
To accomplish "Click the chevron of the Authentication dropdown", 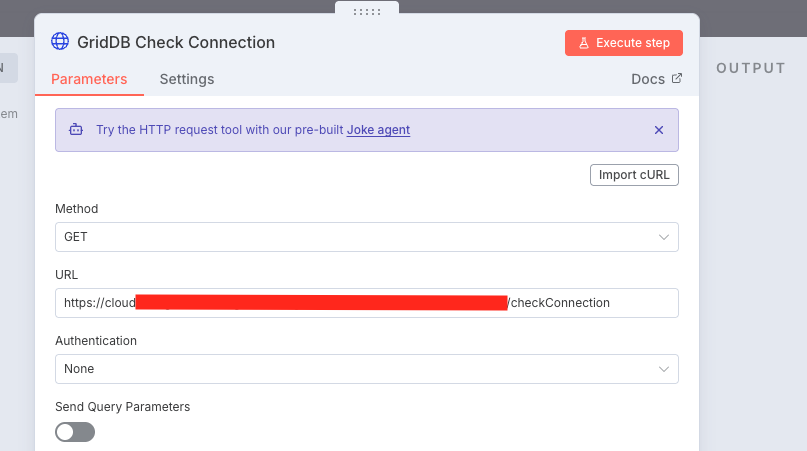I will [x=664, y=369].
